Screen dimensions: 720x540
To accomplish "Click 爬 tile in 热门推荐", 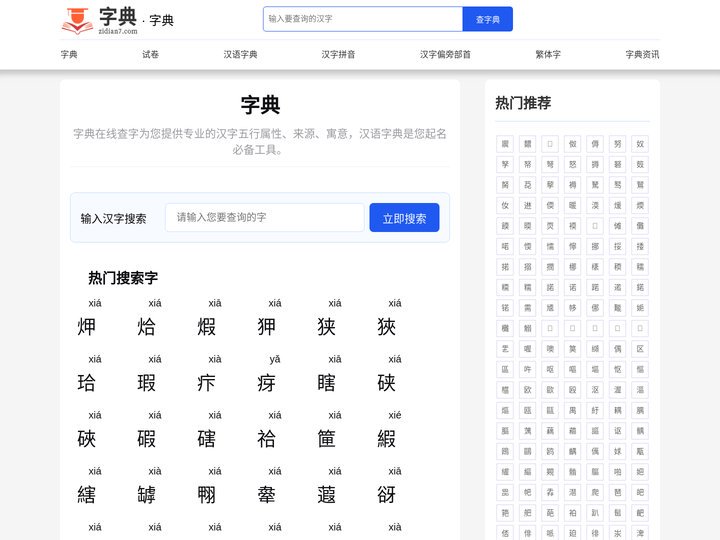I will (595, 492).
